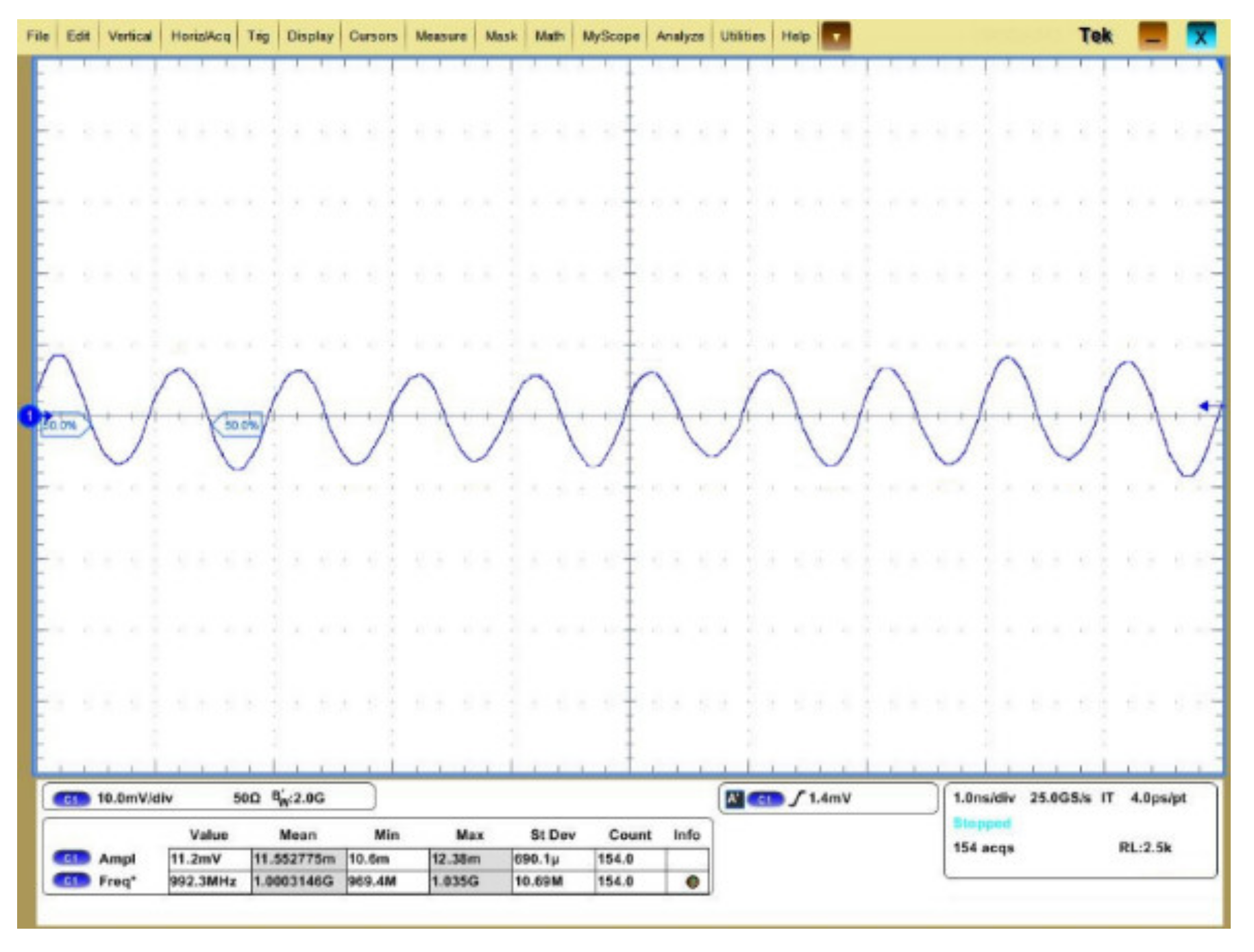Open the Trig menu
The image size is (1254, 952).
(x=258, y=36)
